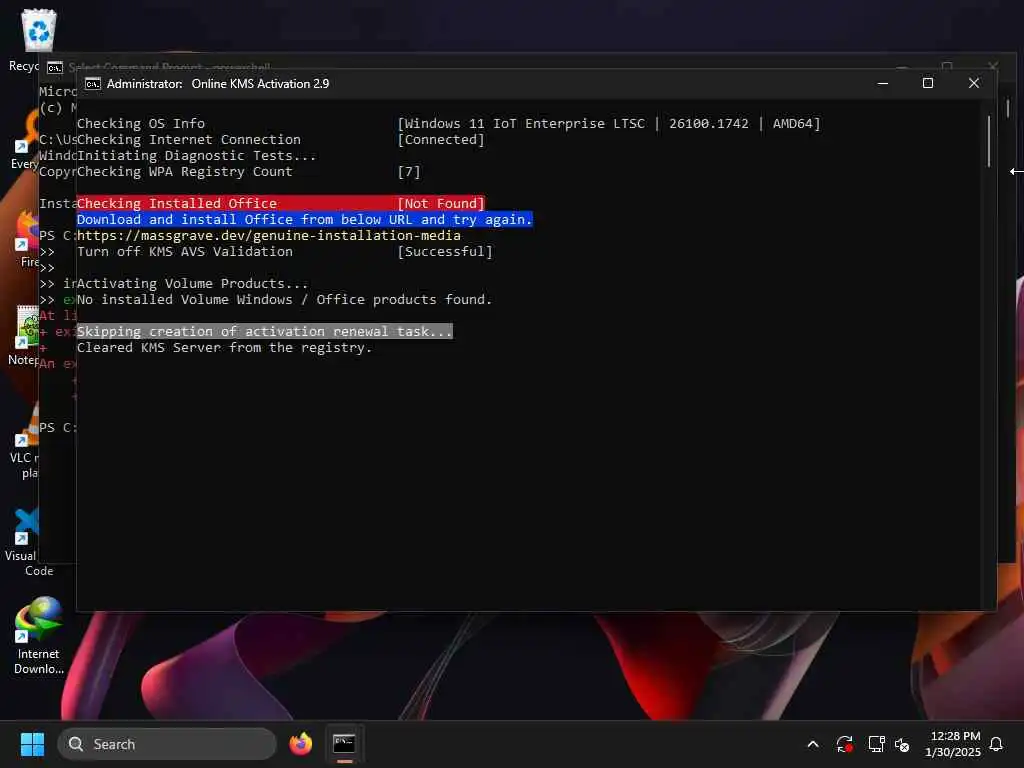This screenshot has width=1024, height=768.
Task: Click the taskbar Search box
Action: tap(167, 744)
